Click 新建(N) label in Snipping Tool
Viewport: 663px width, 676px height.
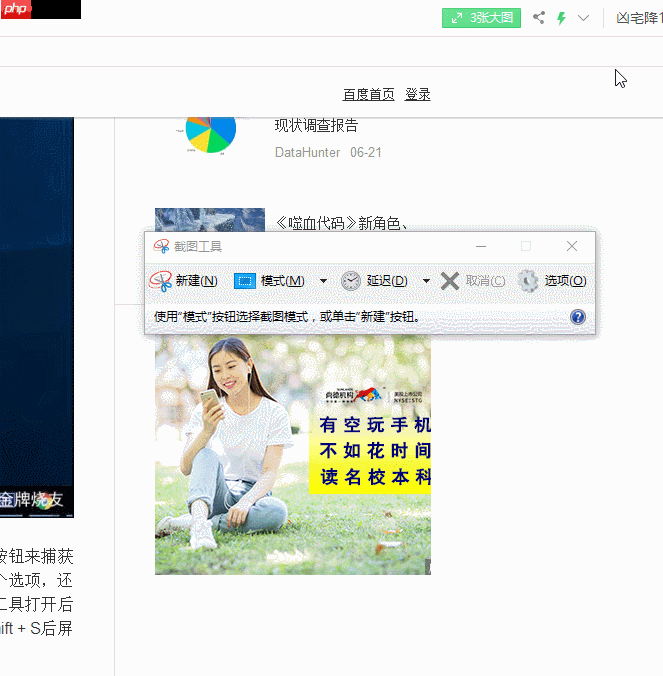click(197, 281)
